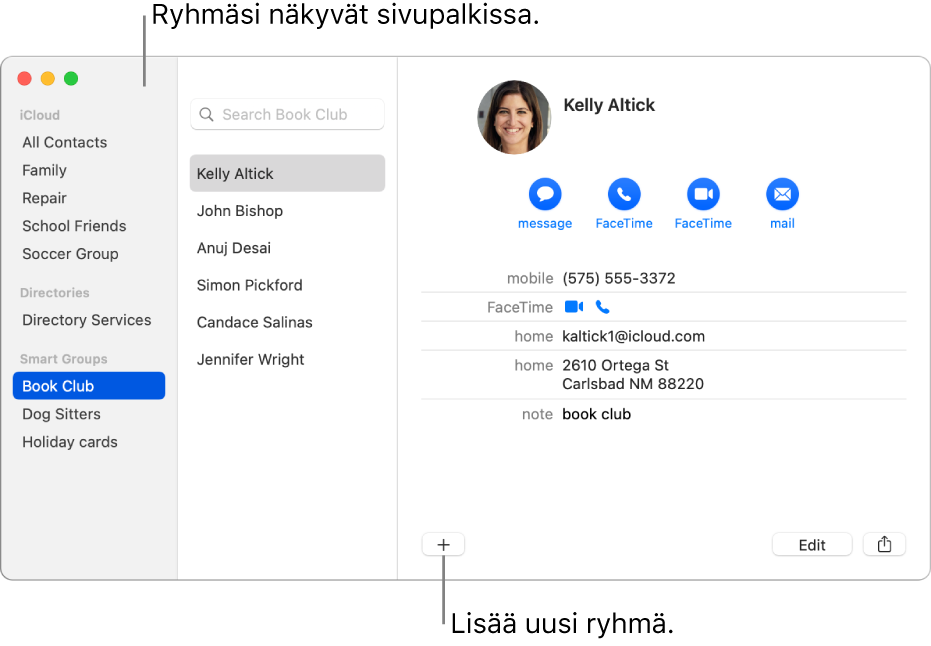Screen dimensions: 931x646
Task: Select the Book Club smart group
Action: pos(88,386)
